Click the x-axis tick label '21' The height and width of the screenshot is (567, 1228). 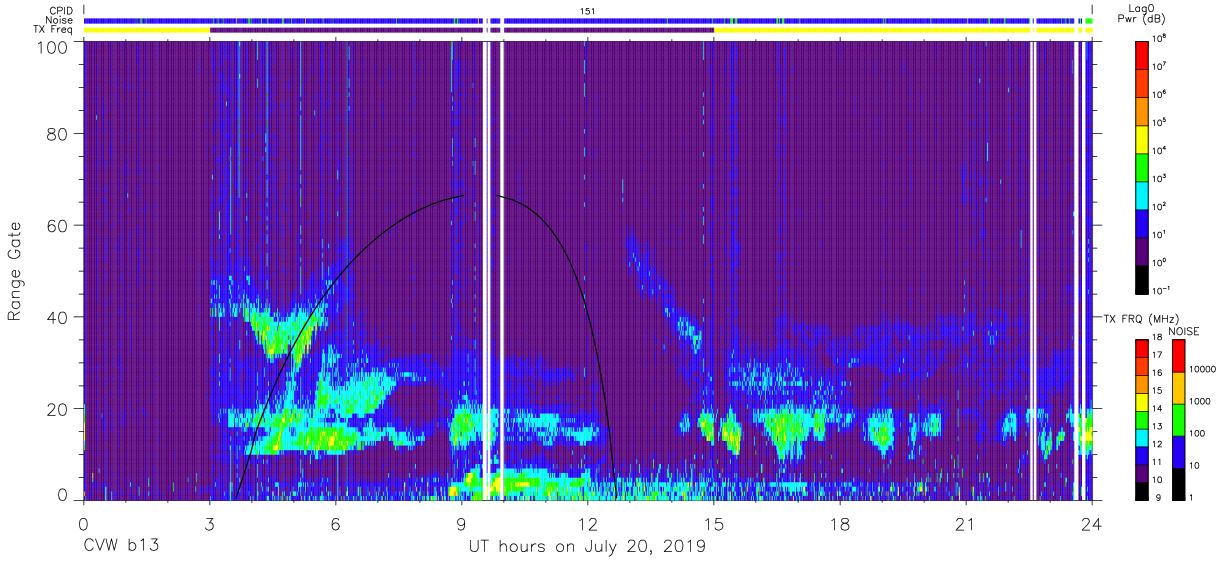click(966, 524)
